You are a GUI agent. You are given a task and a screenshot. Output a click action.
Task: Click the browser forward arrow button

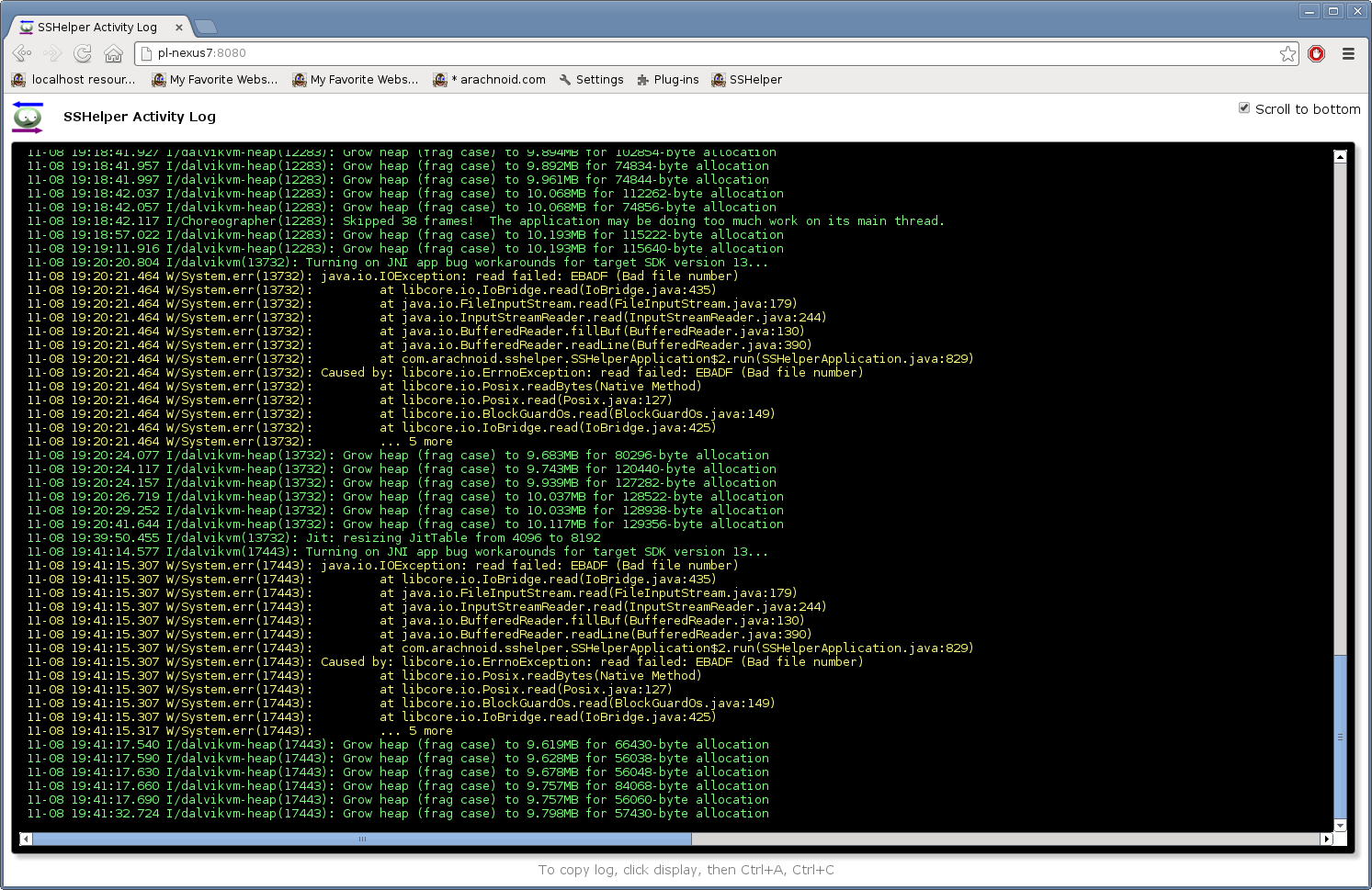tap(52, 53)
